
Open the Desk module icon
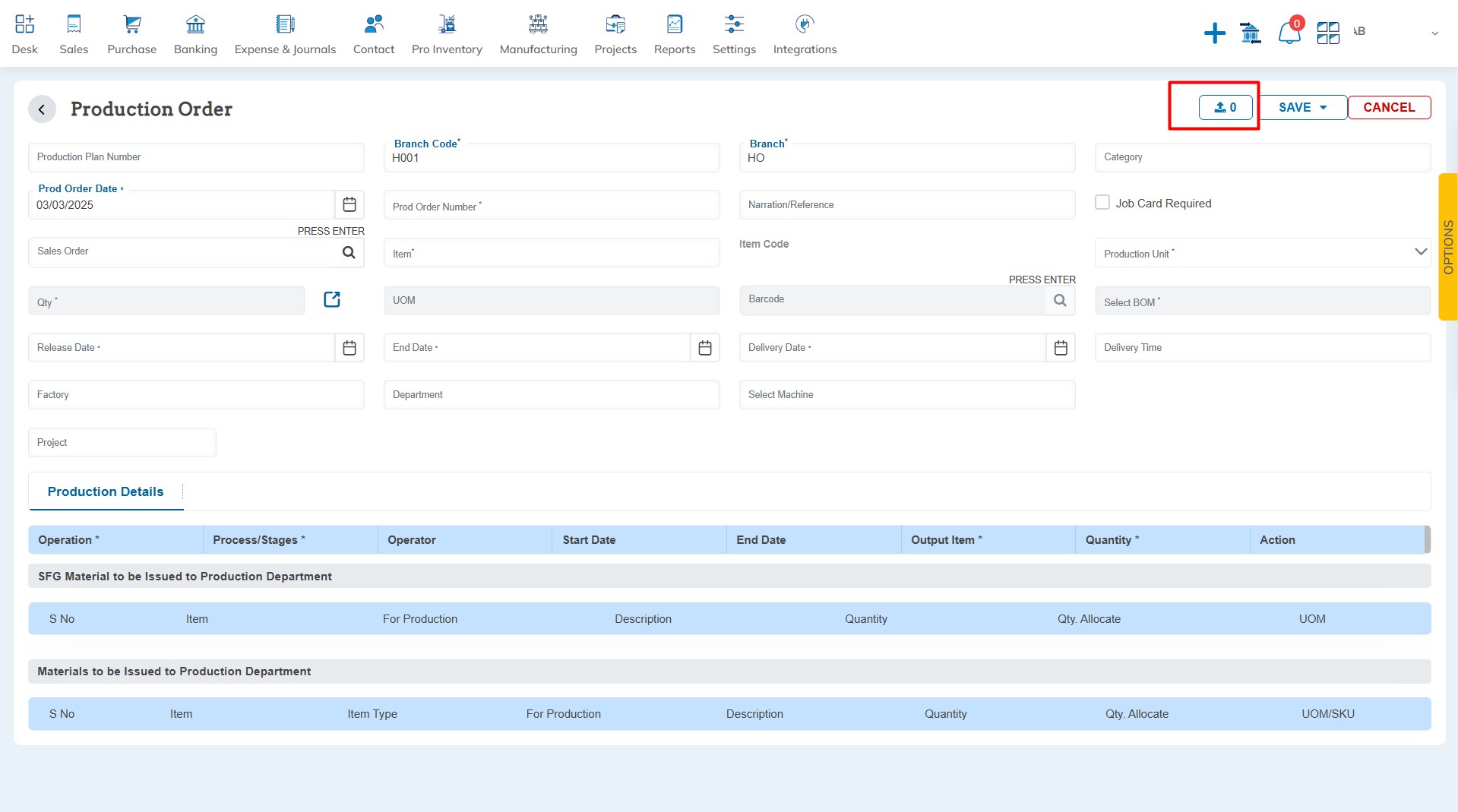point(24,34)
